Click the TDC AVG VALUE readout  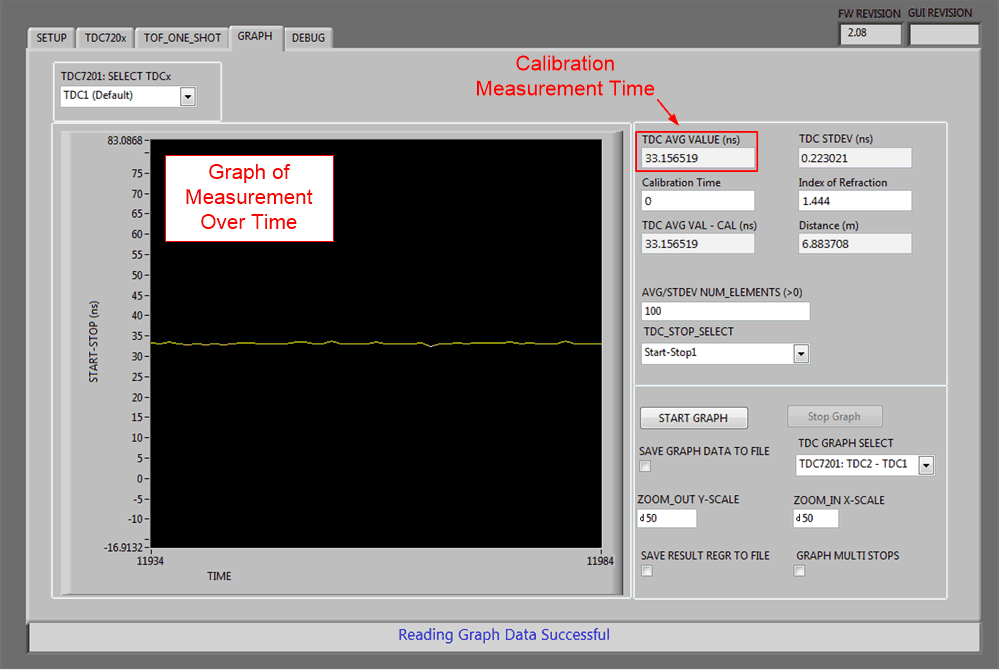point(697,158)
